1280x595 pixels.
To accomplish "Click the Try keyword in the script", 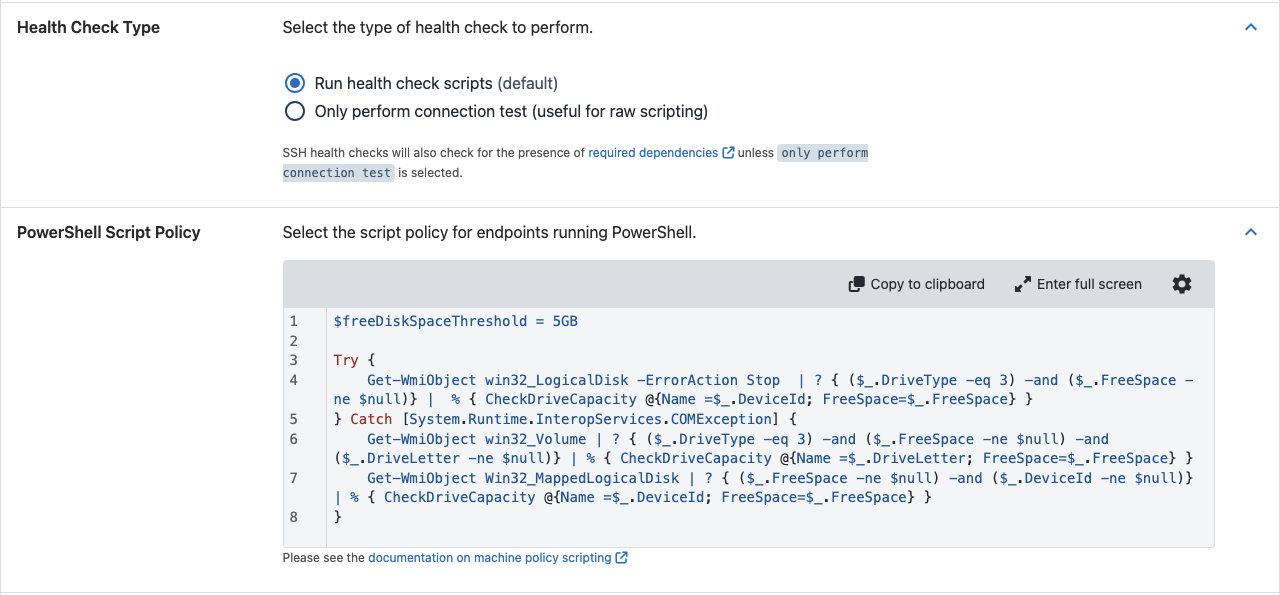I will pos(346,360).
